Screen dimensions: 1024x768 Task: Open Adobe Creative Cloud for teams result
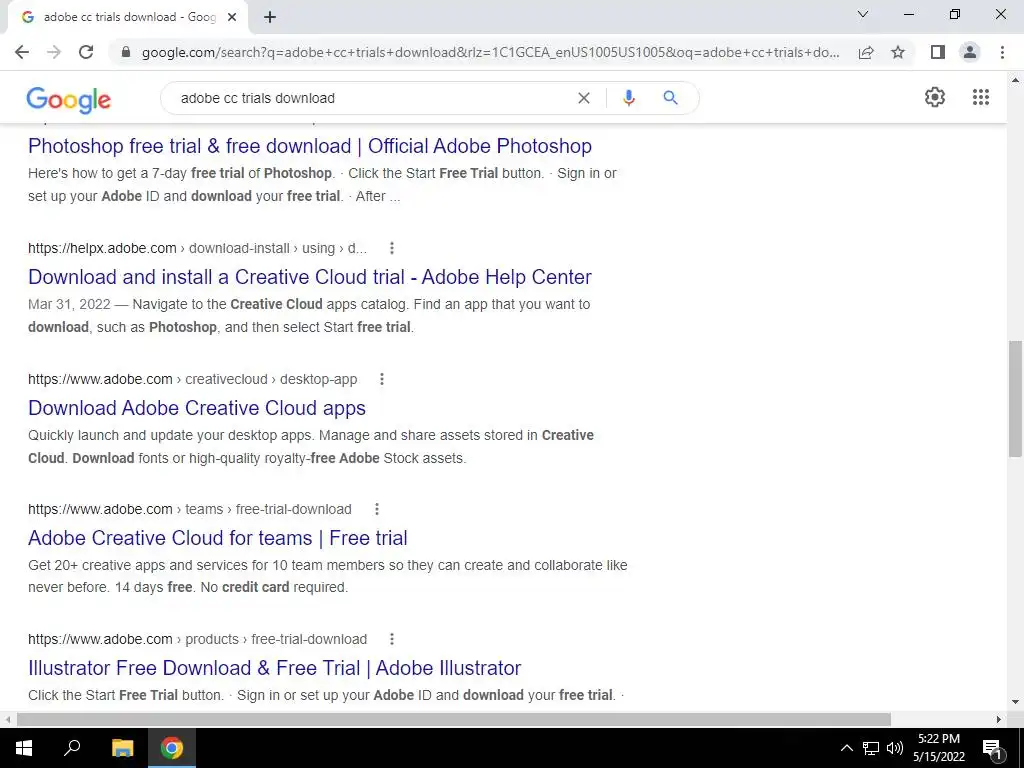[x=217, y=538]
